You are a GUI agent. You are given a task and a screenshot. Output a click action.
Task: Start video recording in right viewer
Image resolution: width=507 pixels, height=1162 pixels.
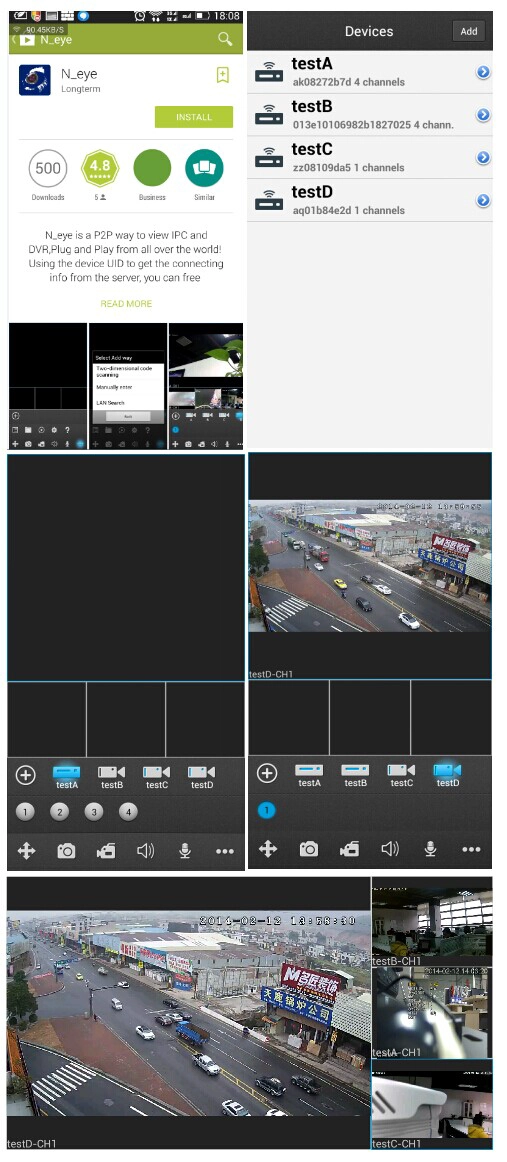(x=349, y=849)
